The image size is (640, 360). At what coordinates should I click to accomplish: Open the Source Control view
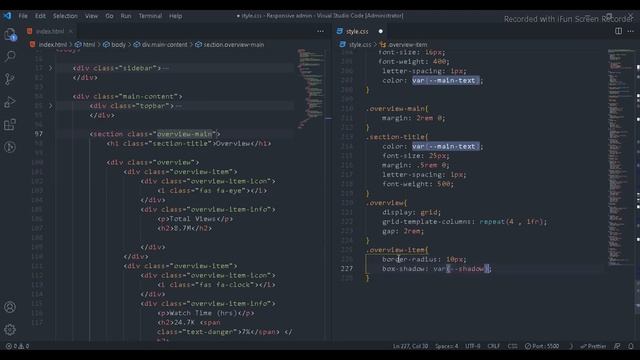tap(10, 79)
